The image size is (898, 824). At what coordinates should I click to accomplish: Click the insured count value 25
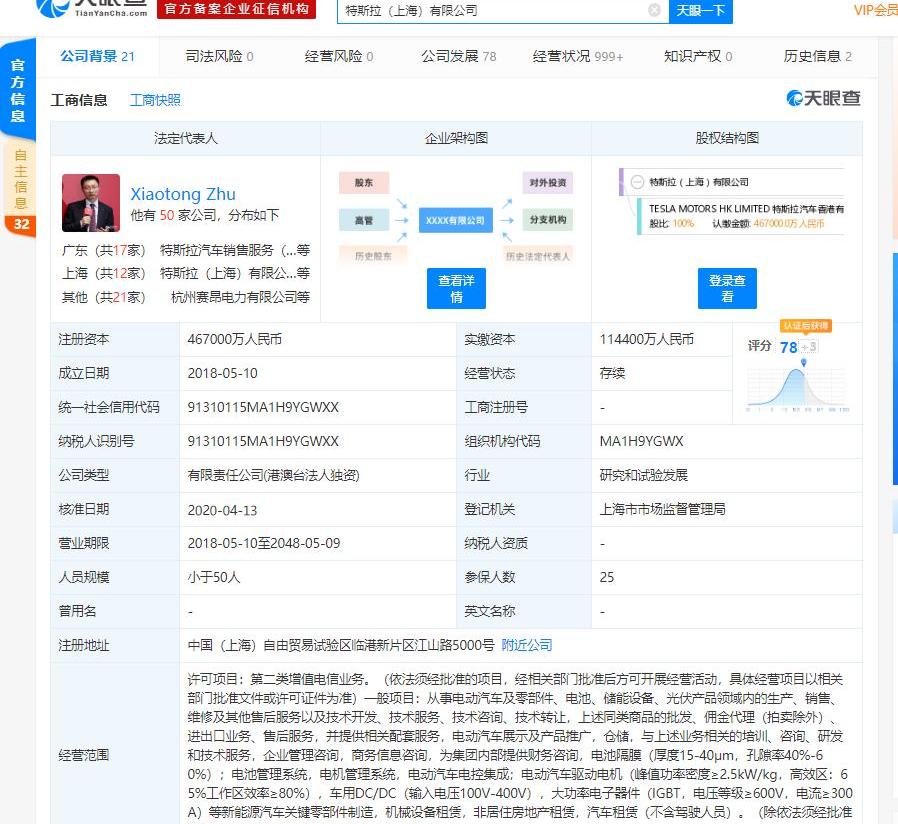coord(607,577)
